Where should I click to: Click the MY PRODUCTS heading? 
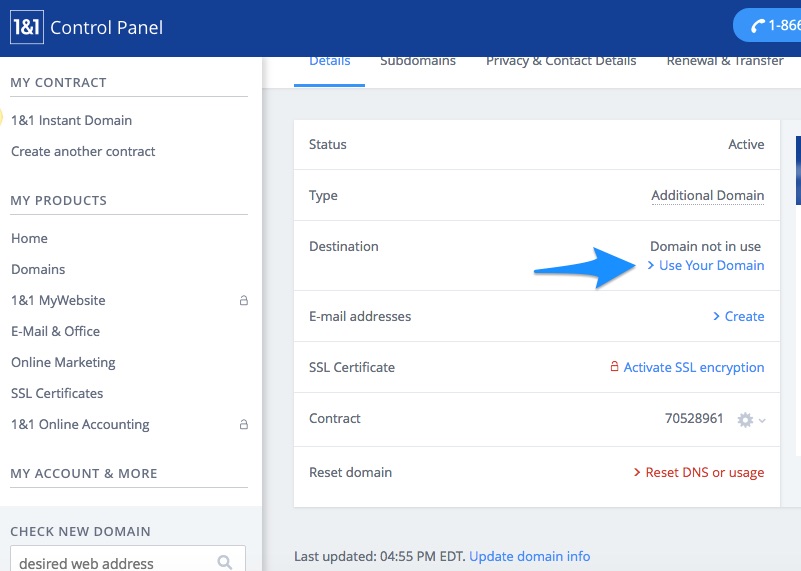pyautogui.click(x=59, y=201)
